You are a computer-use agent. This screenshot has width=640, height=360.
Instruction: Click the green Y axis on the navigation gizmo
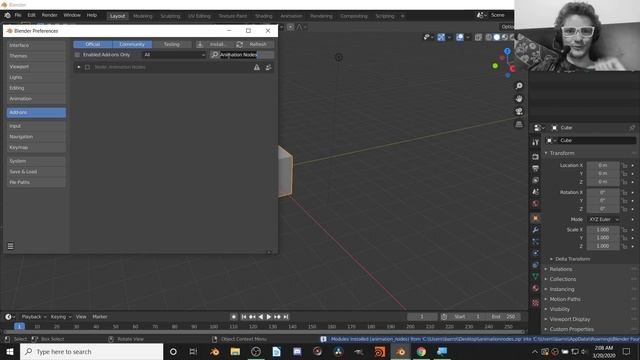(x=495, y=66)
